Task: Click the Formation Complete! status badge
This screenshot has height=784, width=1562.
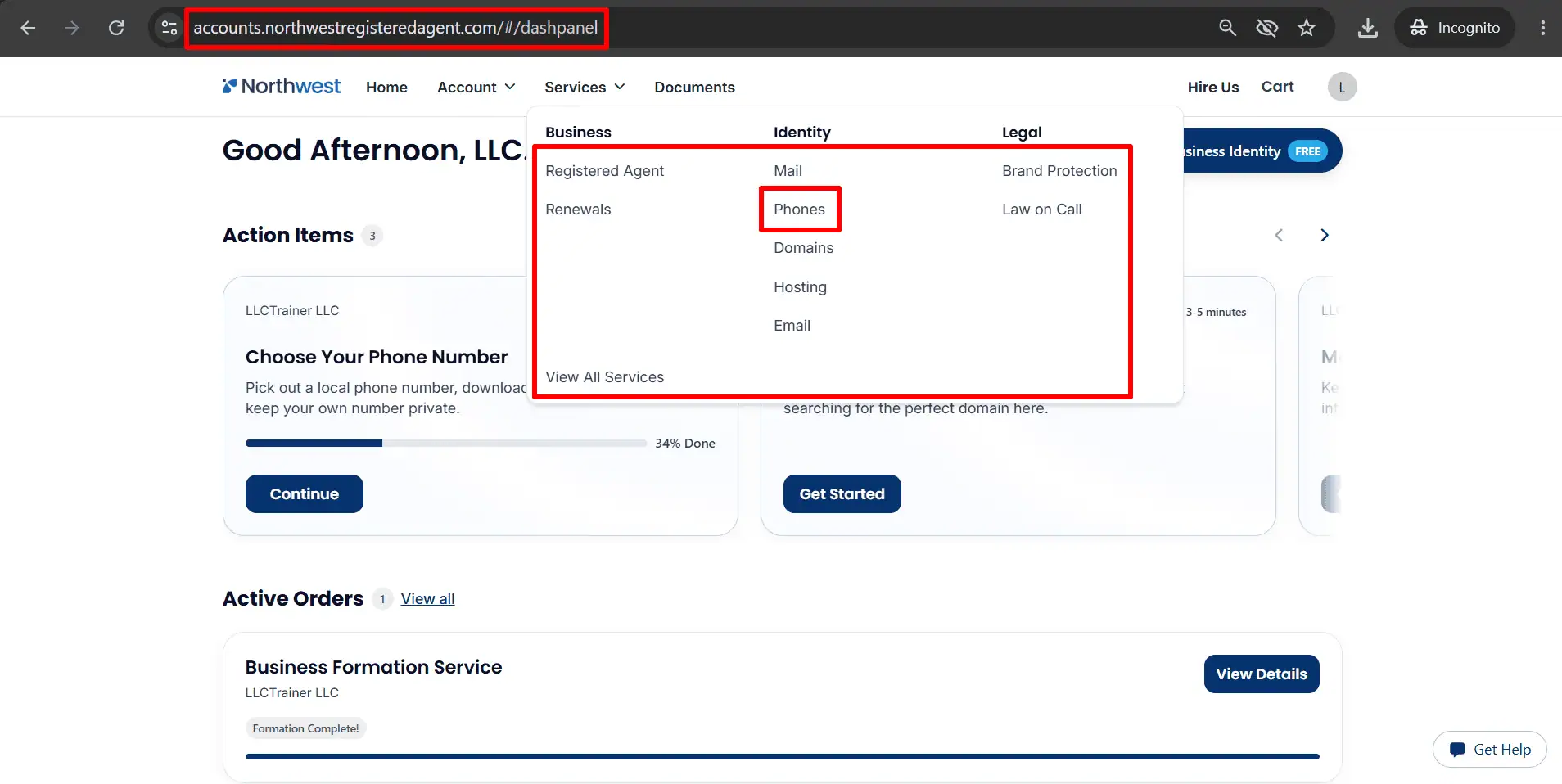Action: (305, 728)
